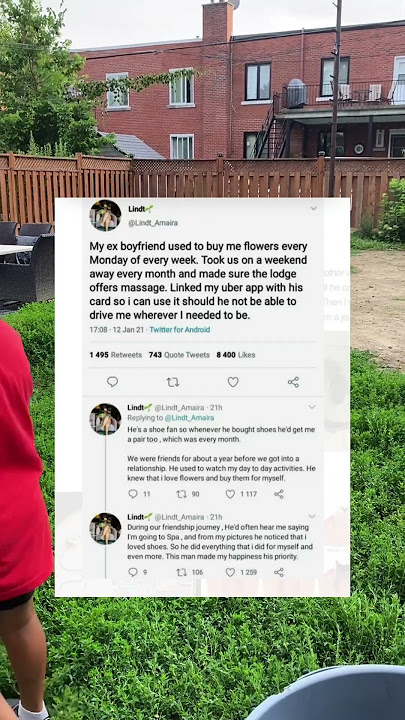Click the retweet icon showing 106 retweets
The image size is (405, 720).
(x=181, y=572)
